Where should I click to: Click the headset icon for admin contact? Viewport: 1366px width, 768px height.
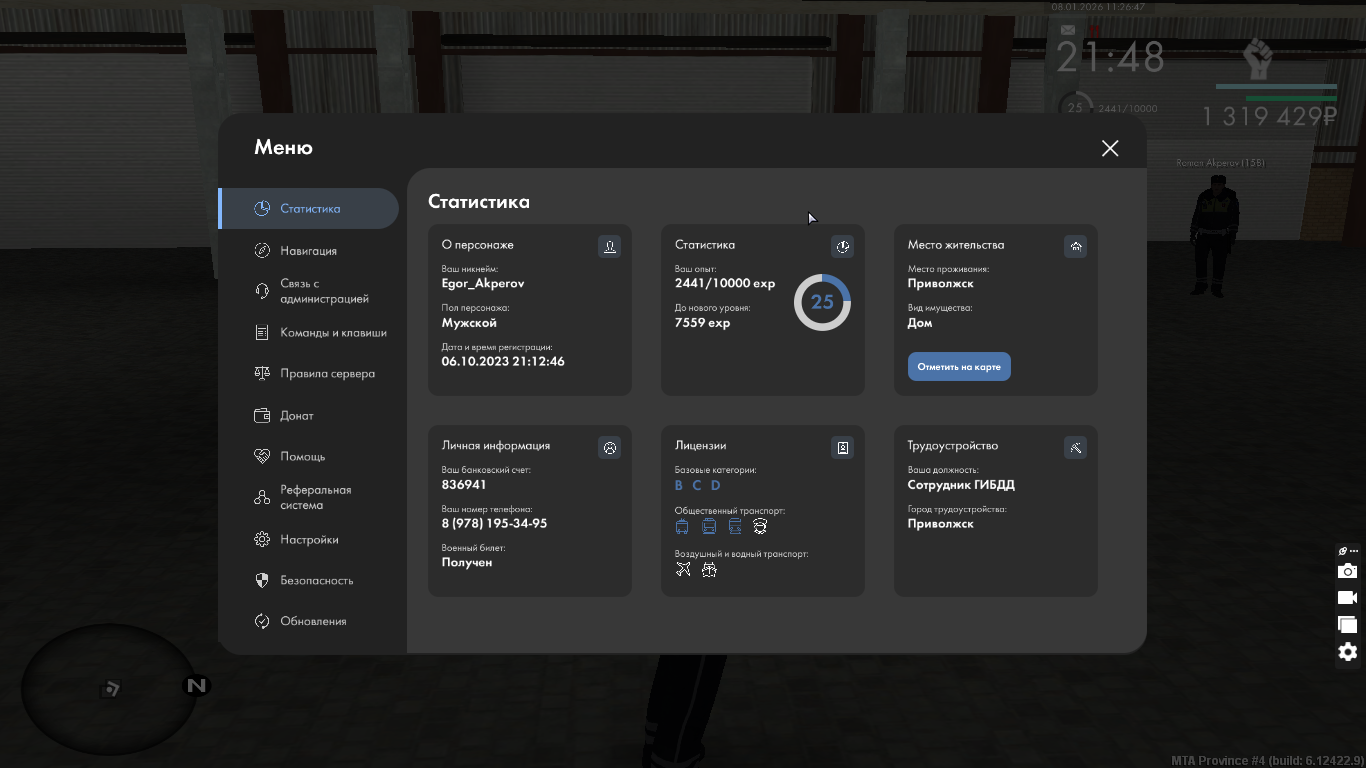[x=262, y=291]
